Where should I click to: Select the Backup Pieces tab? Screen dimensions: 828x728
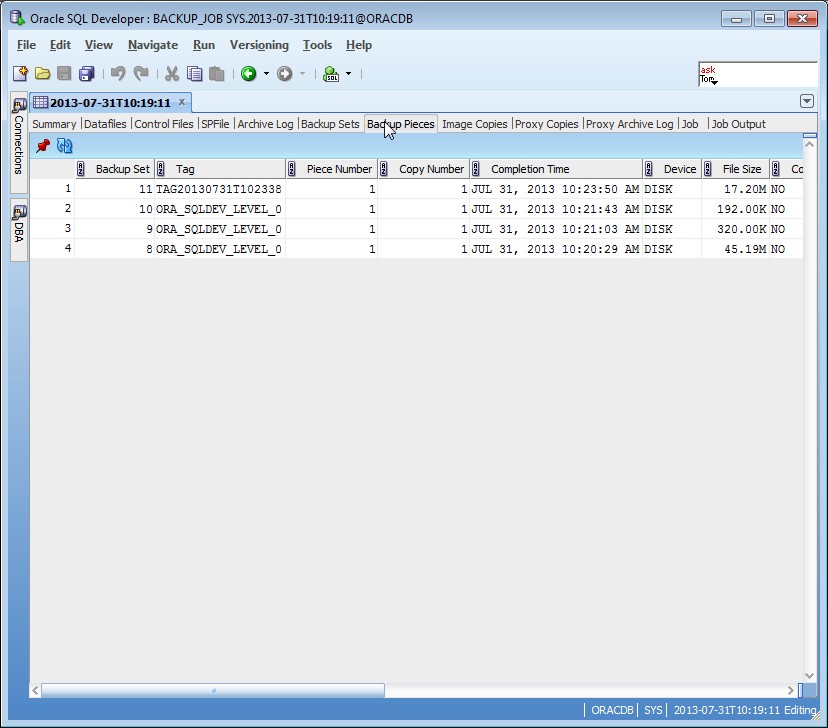tap(401, 124)
